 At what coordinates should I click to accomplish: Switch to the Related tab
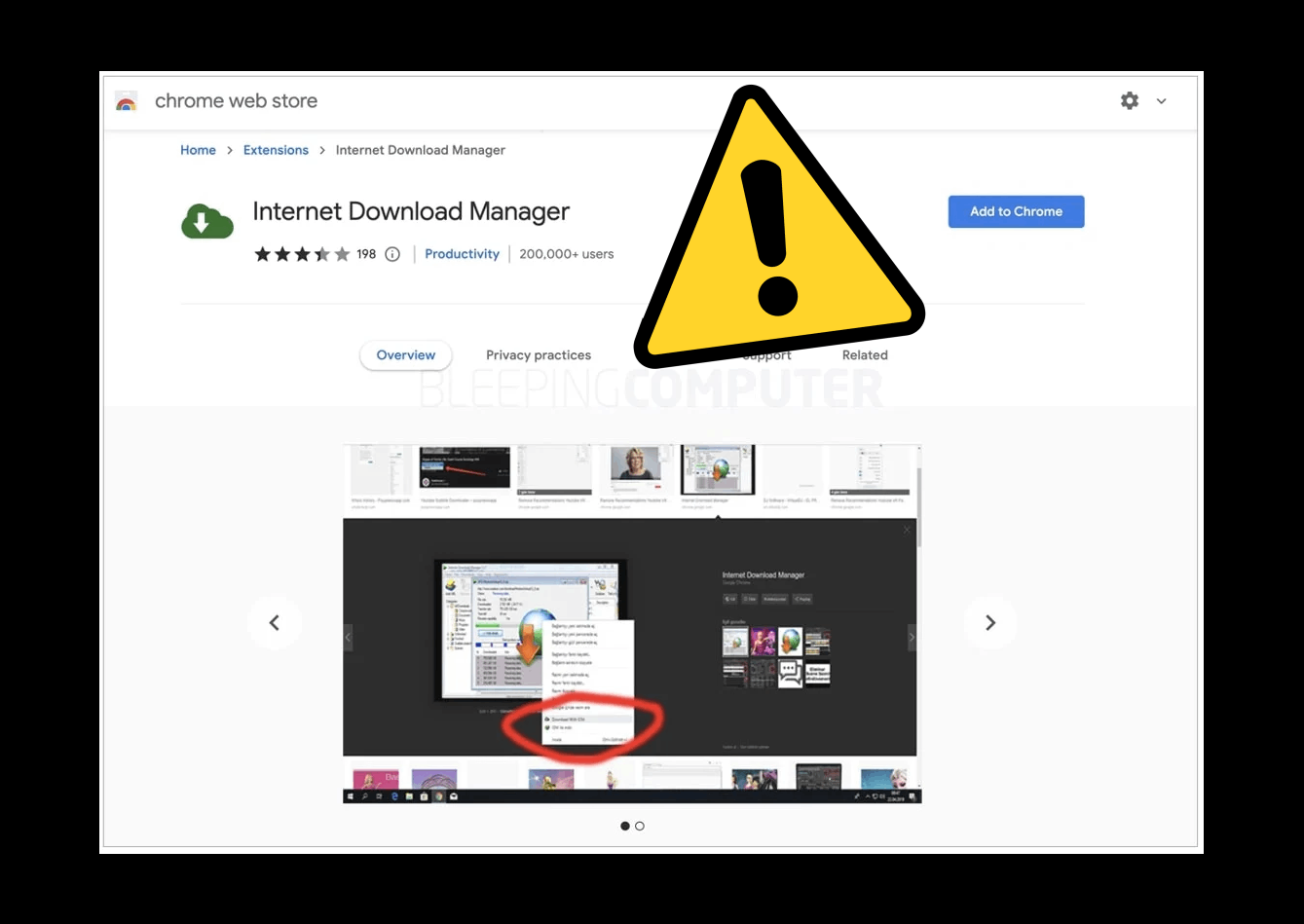(x=865, y=355)
